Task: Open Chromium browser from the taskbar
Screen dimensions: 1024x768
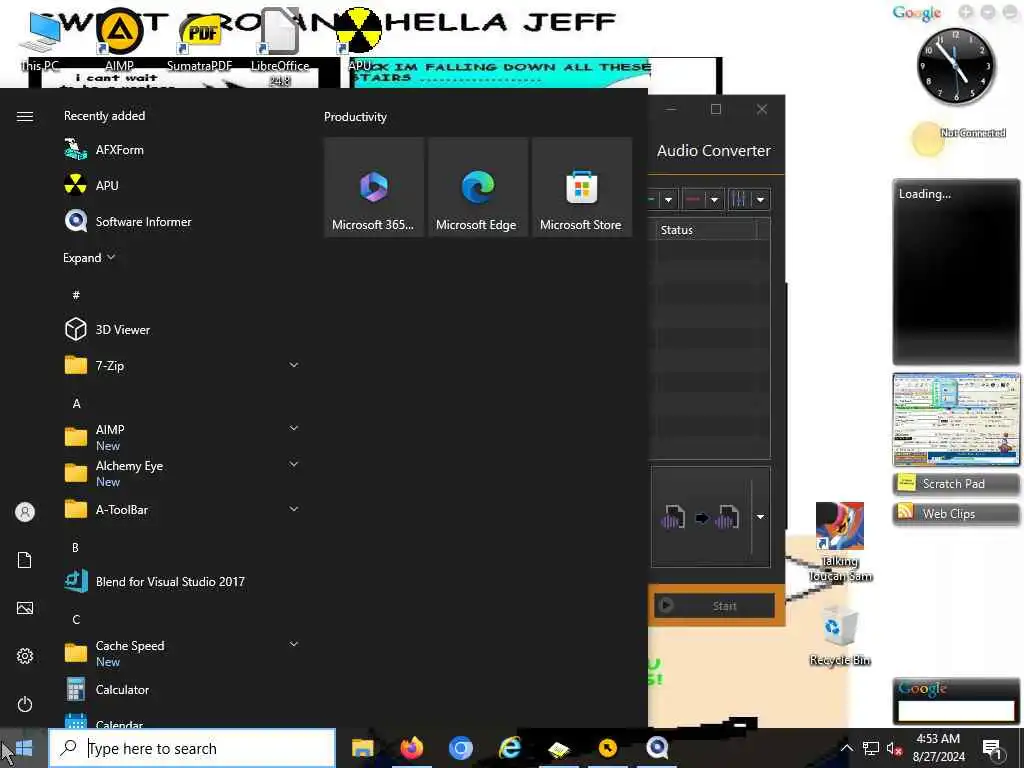Action: [460, 748]
